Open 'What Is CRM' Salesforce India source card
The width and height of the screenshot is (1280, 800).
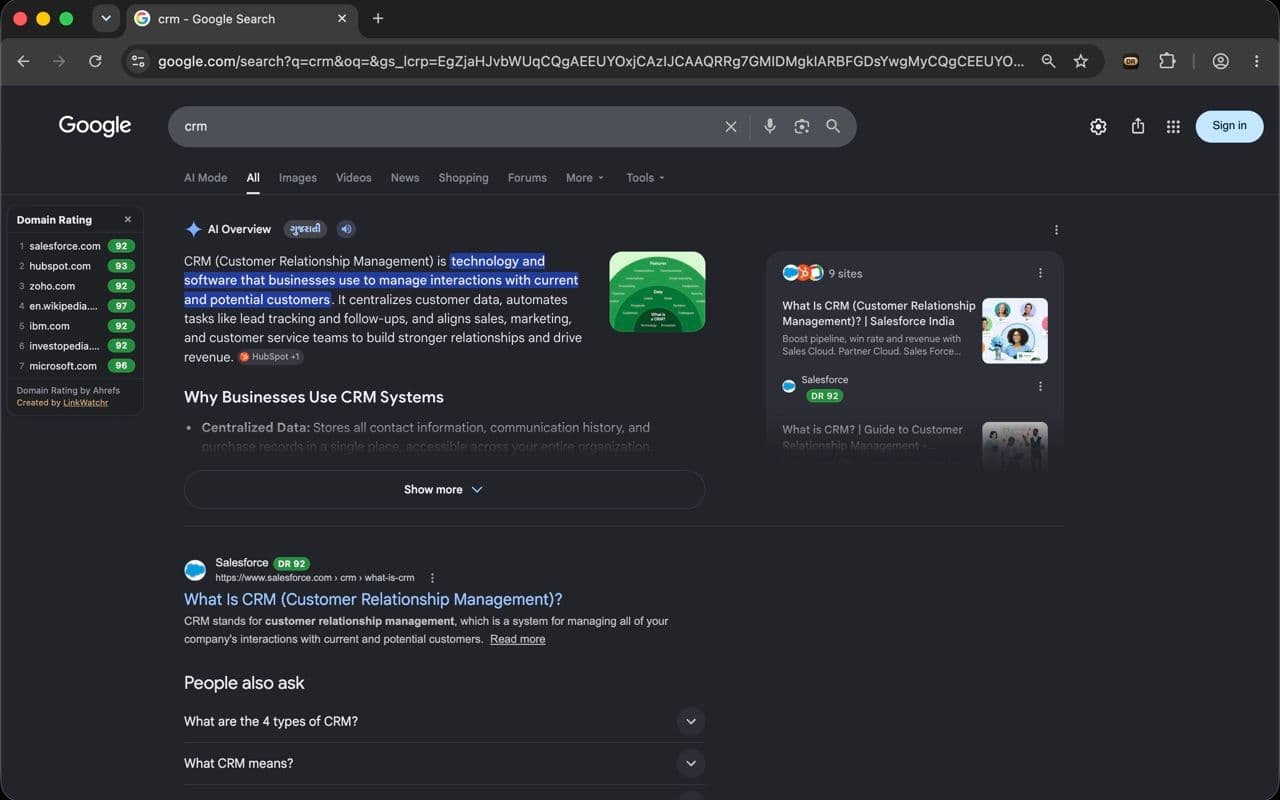tap(878, 313)
